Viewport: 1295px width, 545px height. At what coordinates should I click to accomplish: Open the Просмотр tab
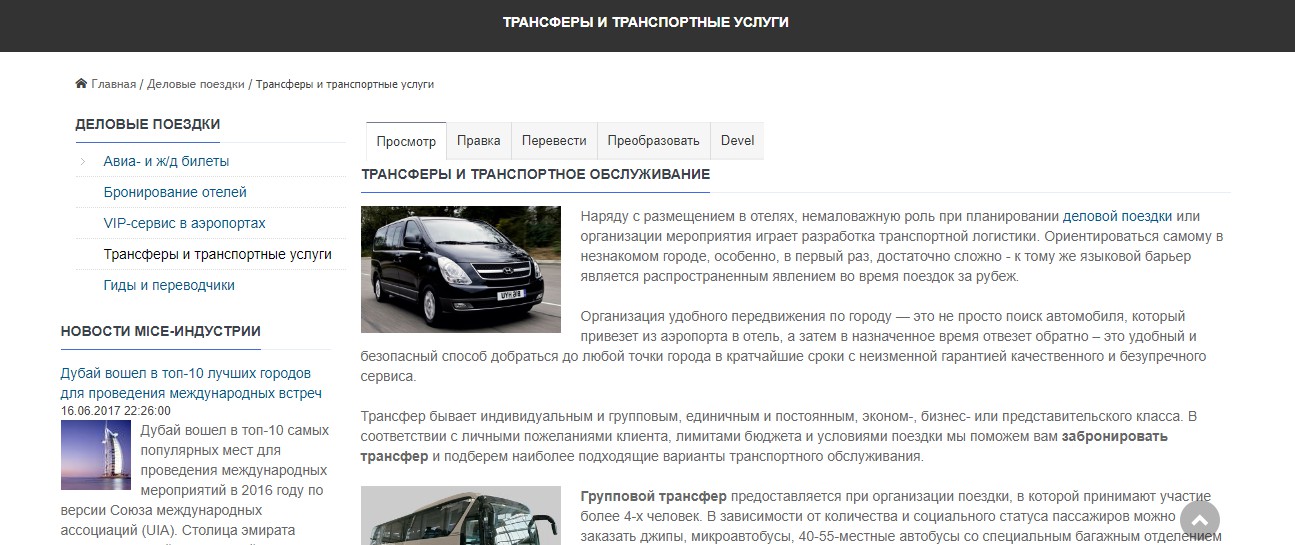point(406,141)
